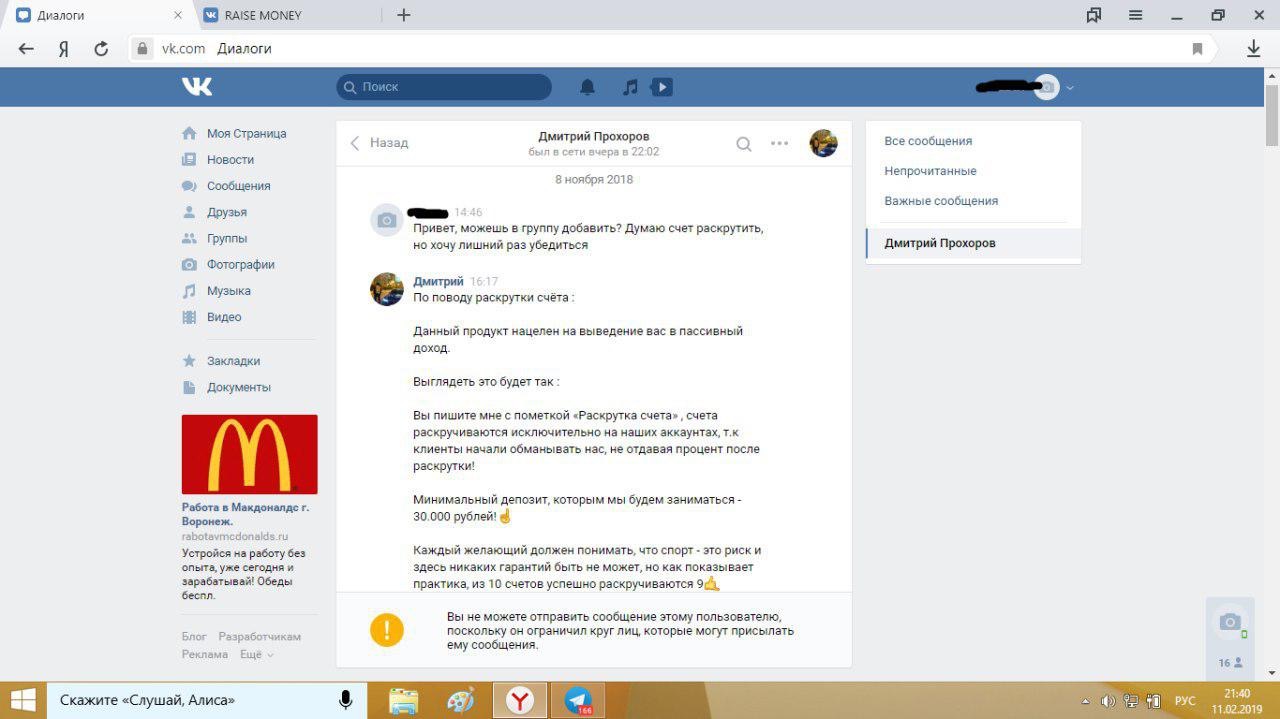This screenshot has height=719, width=1280.
Task: Select the Диалоги browser tab
Action: (x=98, y=15)
